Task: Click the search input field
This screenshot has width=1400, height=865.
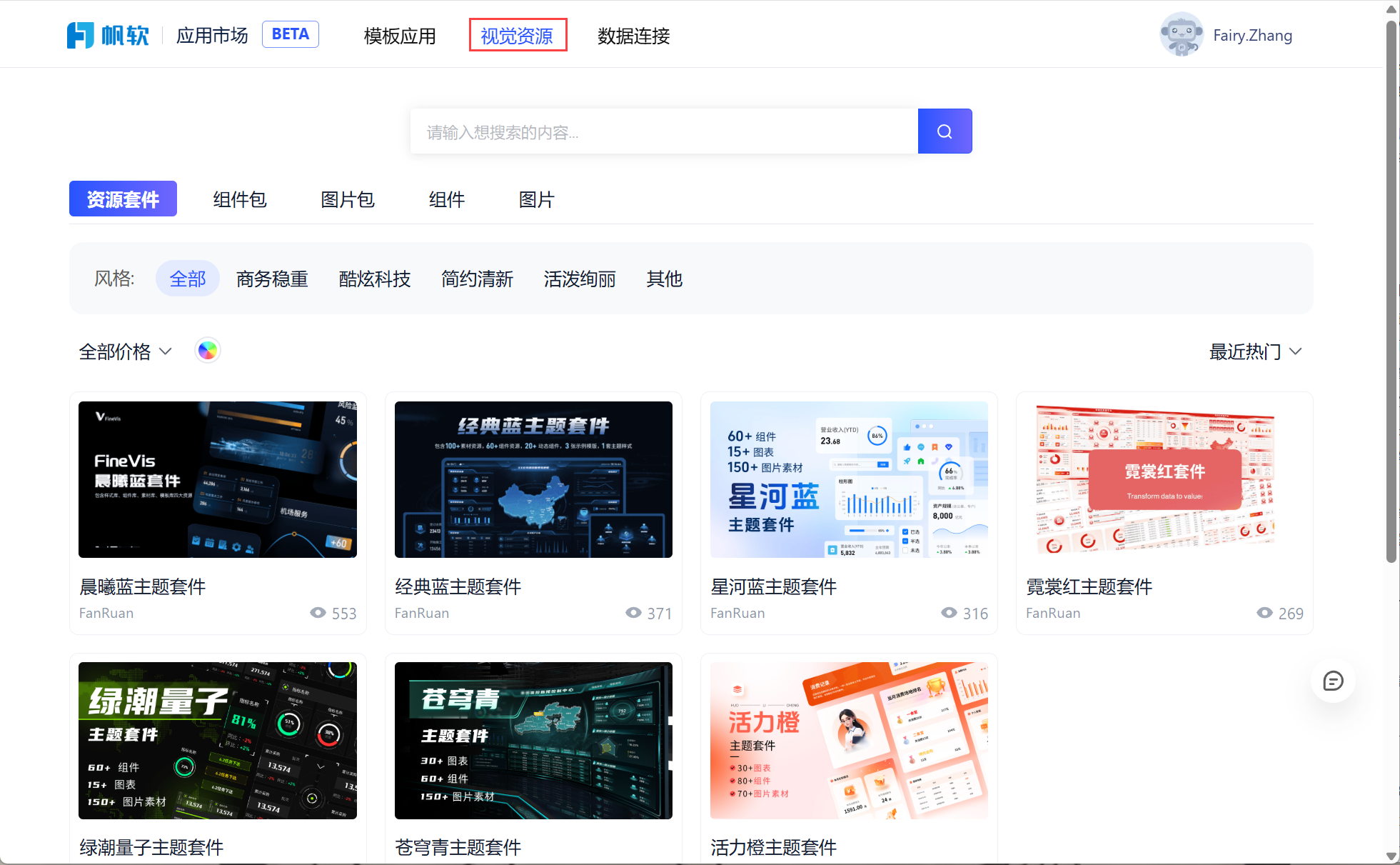Action: (663, 131)
